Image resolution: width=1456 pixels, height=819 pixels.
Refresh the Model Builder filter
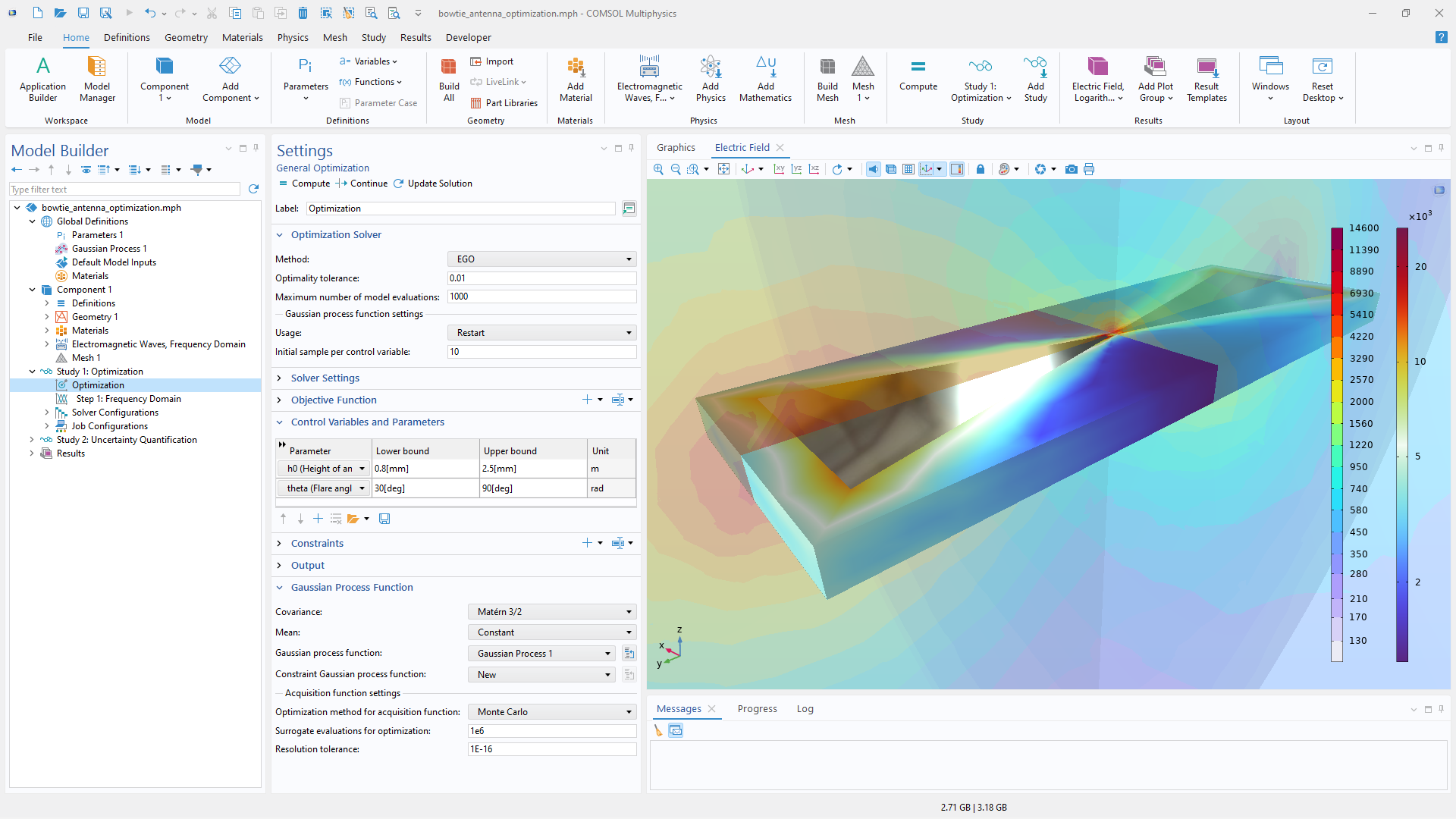coord(253,189)
